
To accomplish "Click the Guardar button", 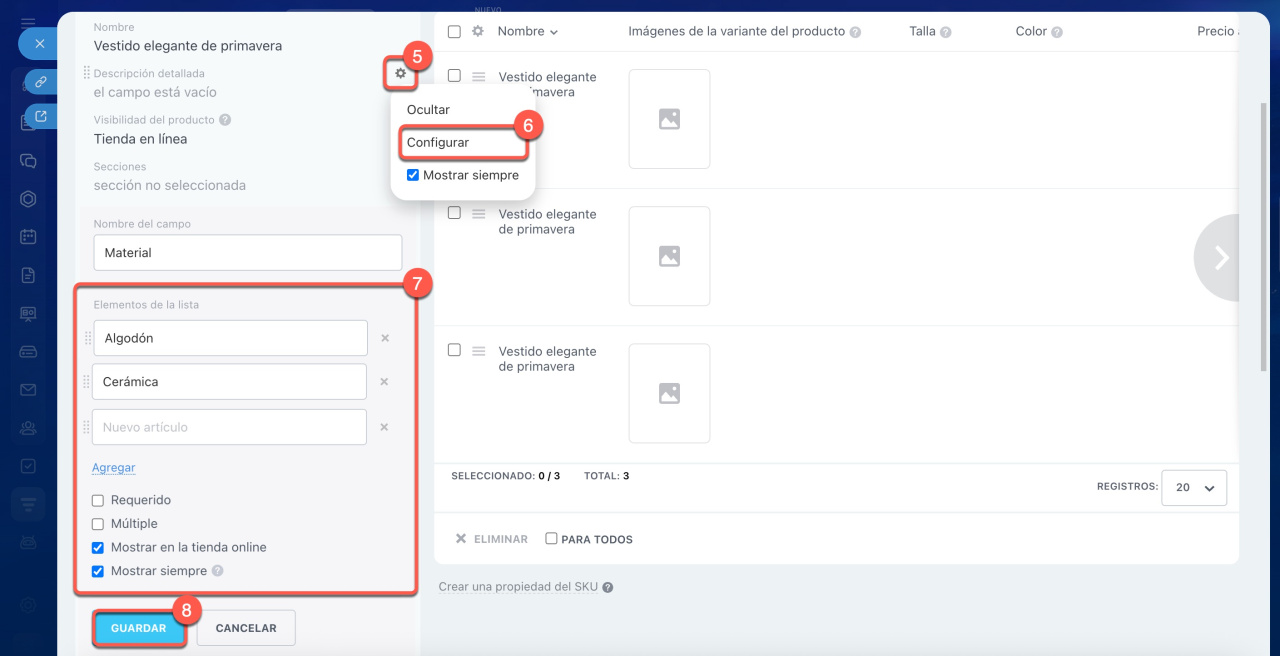I will tap(139, 628).
